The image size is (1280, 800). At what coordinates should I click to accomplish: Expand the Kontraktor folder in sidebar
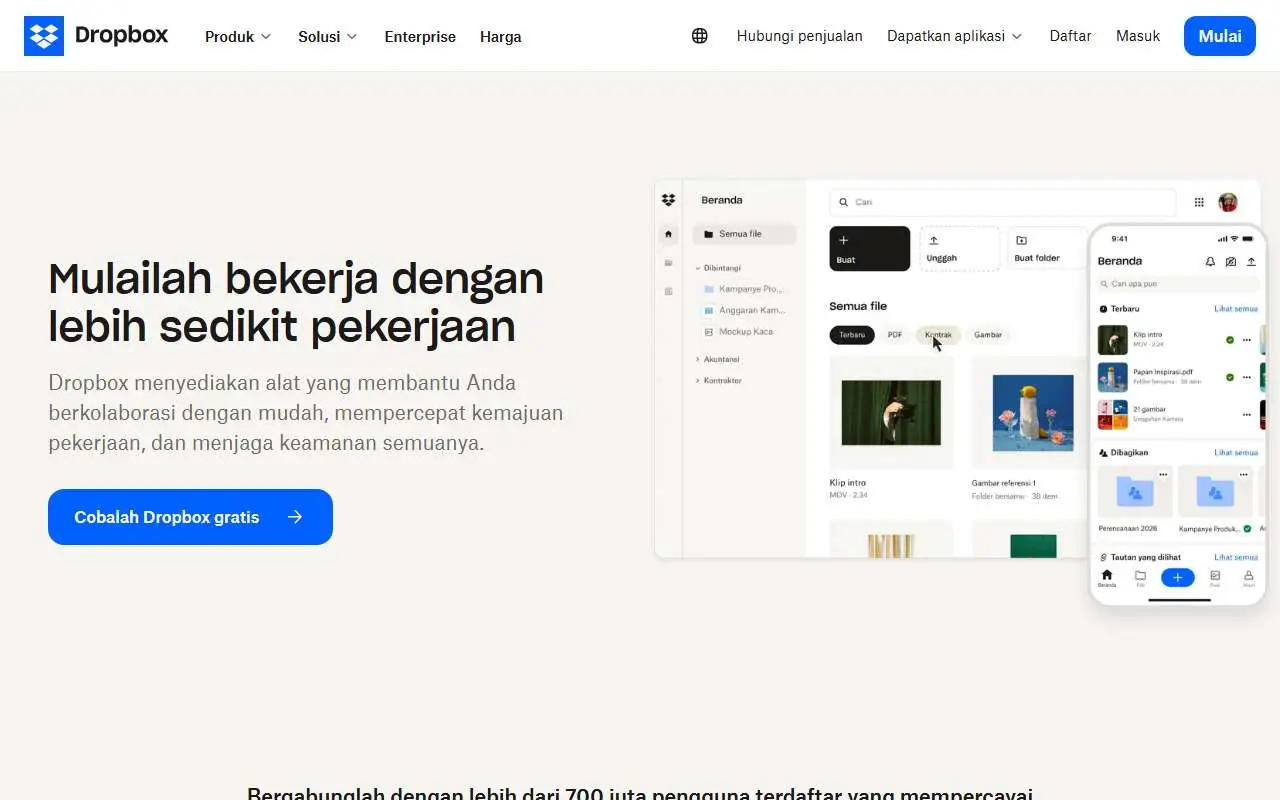tap(698, 381)
